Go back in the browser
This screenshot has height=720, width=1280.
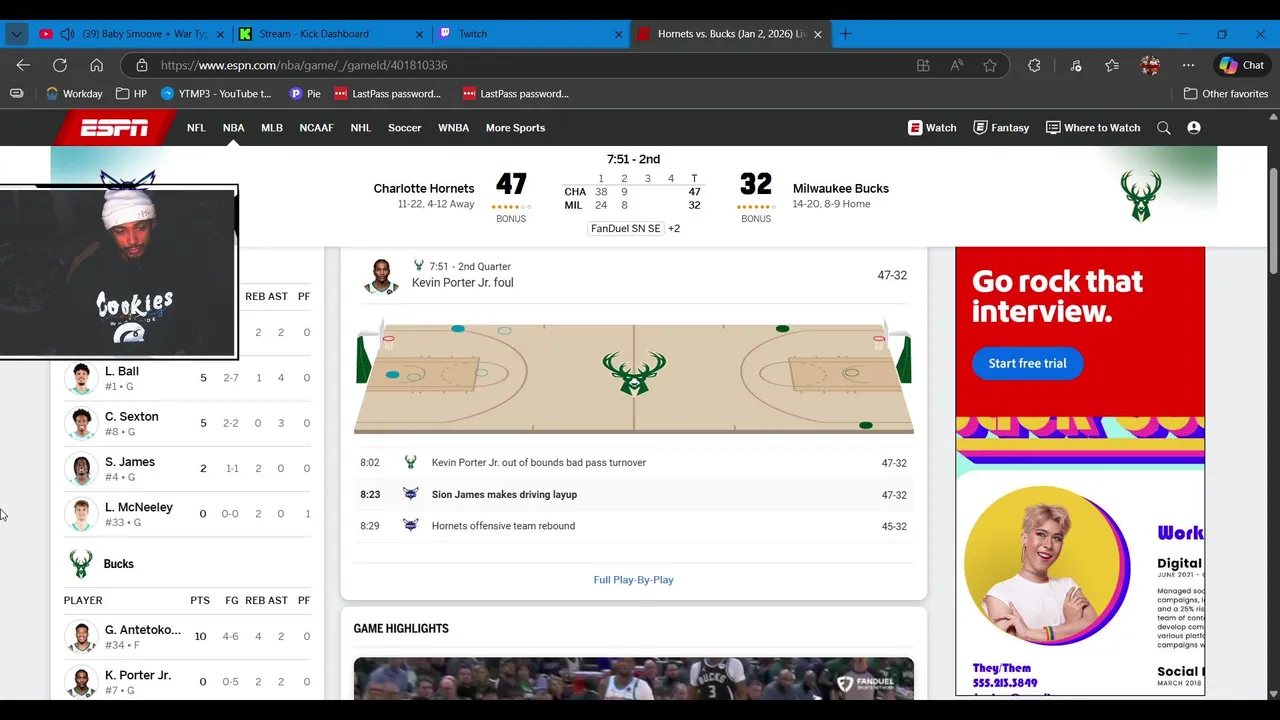[23, 65]
